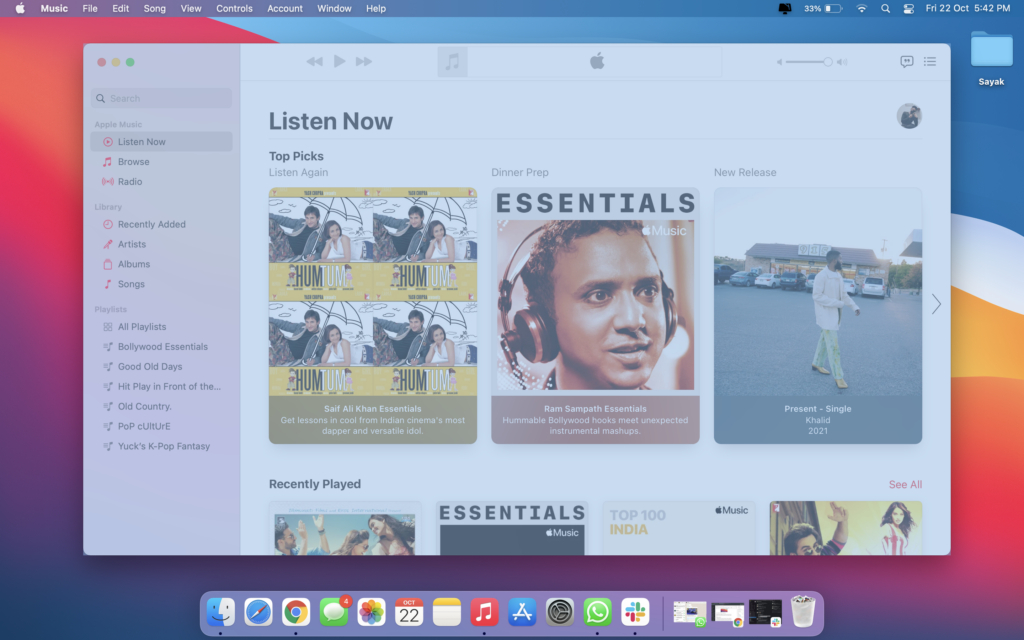Launch Safari from the Dock
Viewport: 1024px width, 640px height.
[x=259, y=613]
